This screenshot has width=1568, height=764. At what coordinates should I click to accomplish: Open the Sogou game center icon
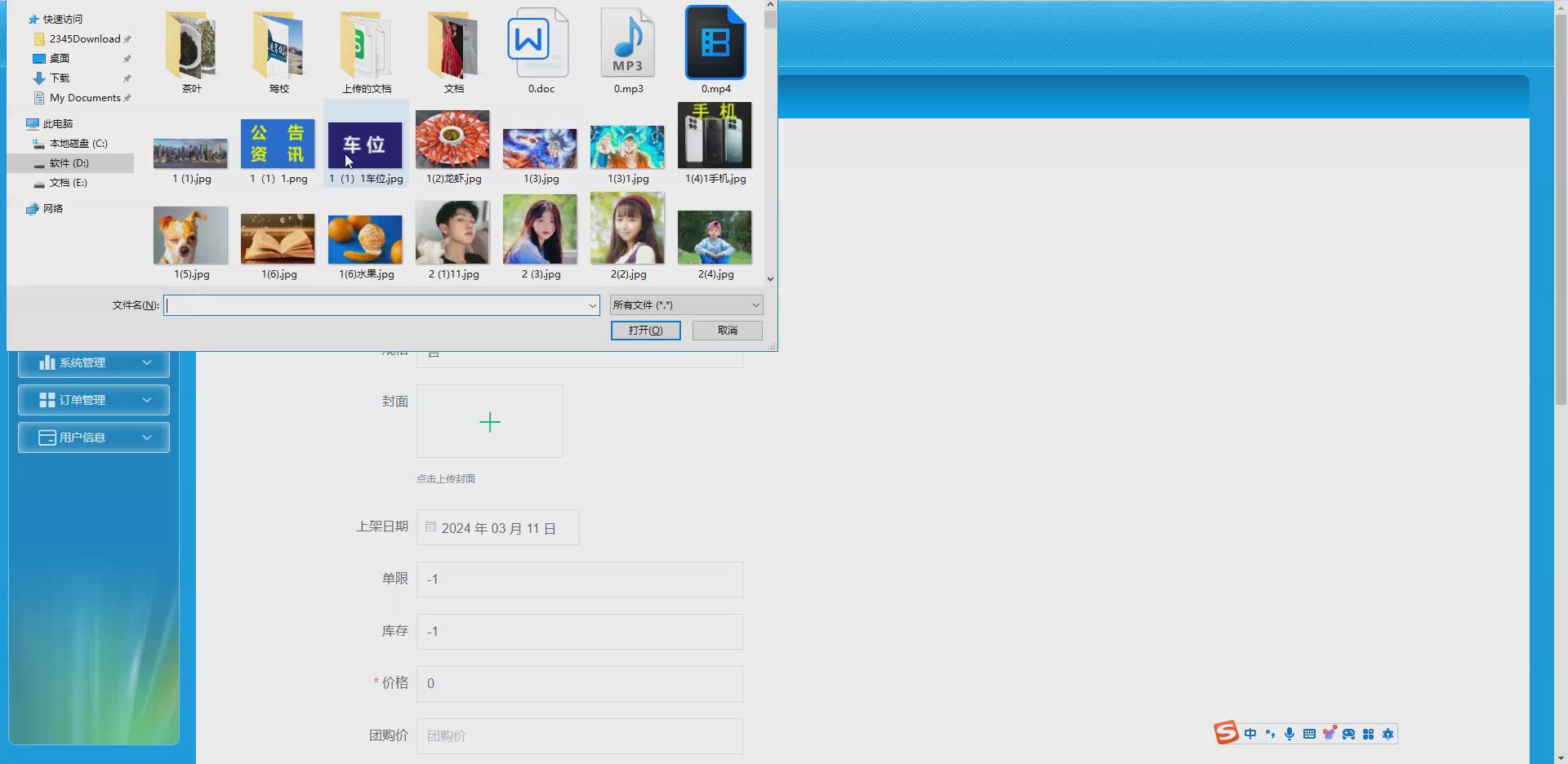(x=1348, y=733)
